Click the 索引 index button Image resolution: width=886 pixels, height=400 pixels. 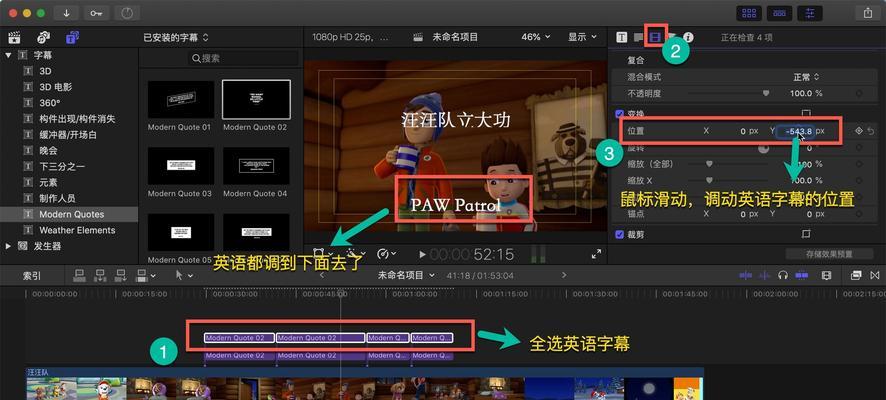(x=31, y=275)
